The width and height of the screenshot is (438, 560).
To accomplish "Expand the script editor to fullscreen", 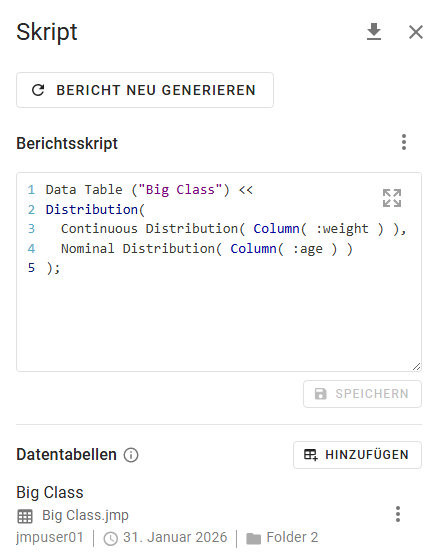I will [392, 198].
